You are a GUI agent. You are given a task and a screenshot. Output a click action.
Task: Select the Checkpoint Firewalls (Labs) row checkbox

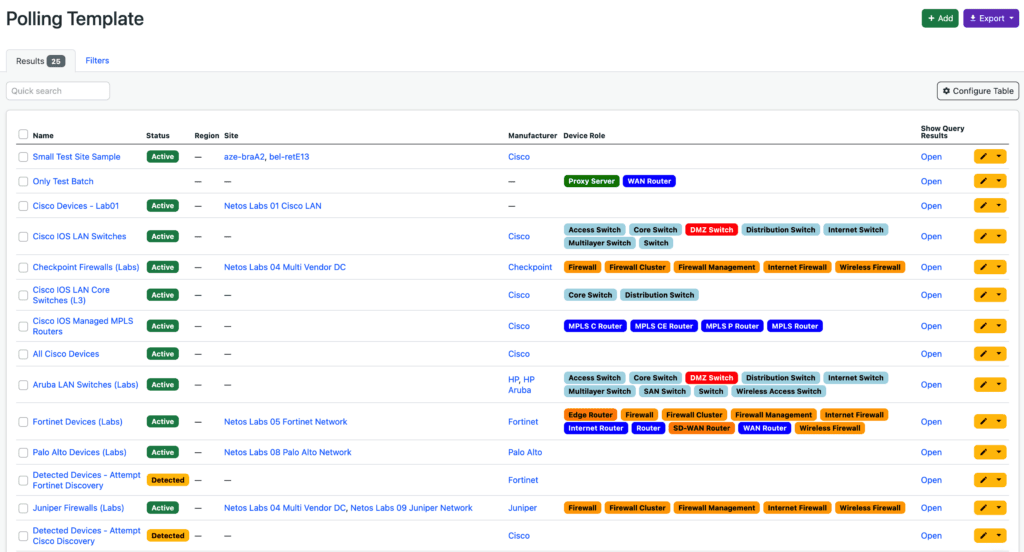tap(23, 268)
